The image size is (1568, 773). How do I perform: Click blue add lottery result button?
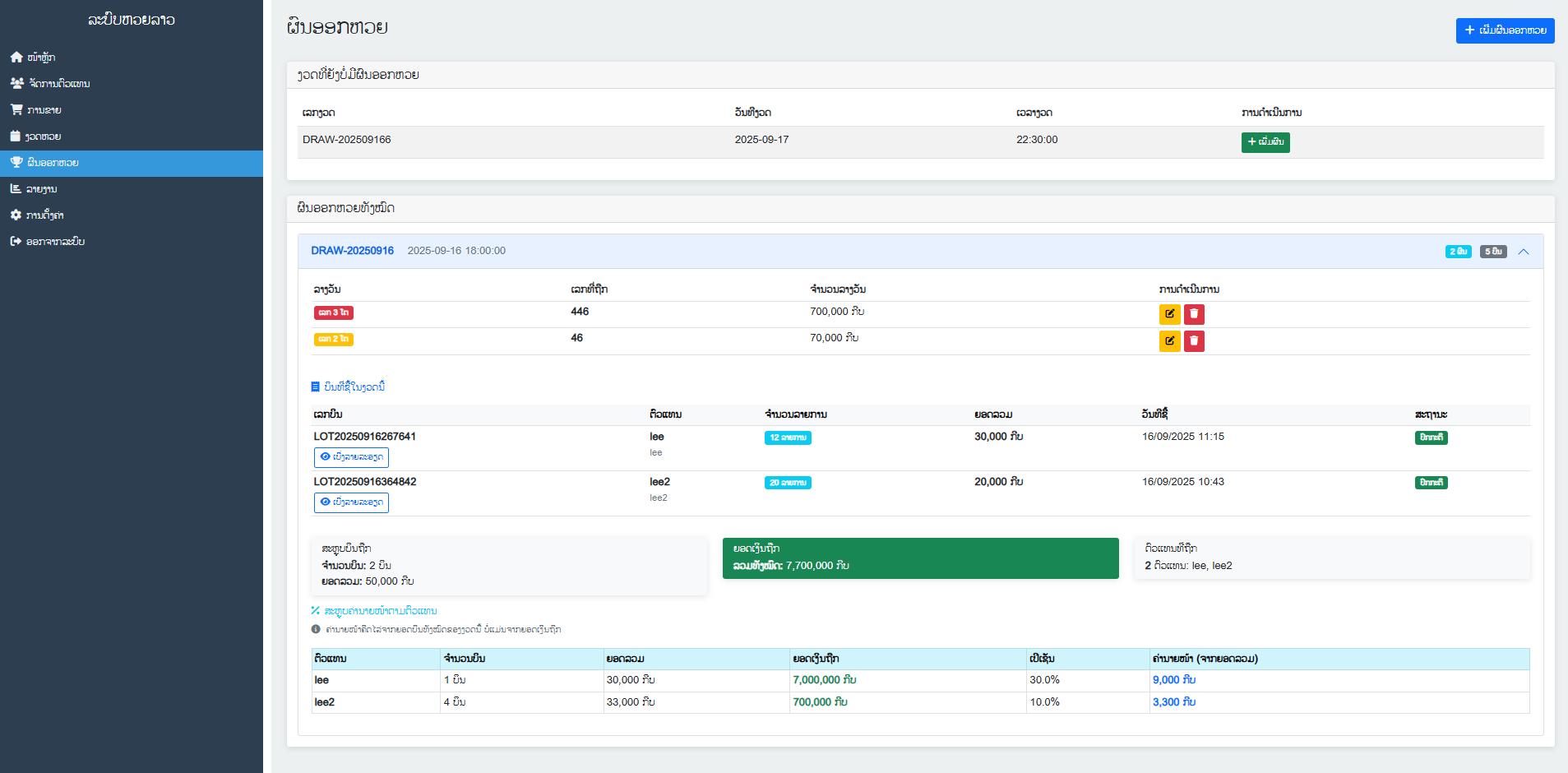[x=1505, y=30]
